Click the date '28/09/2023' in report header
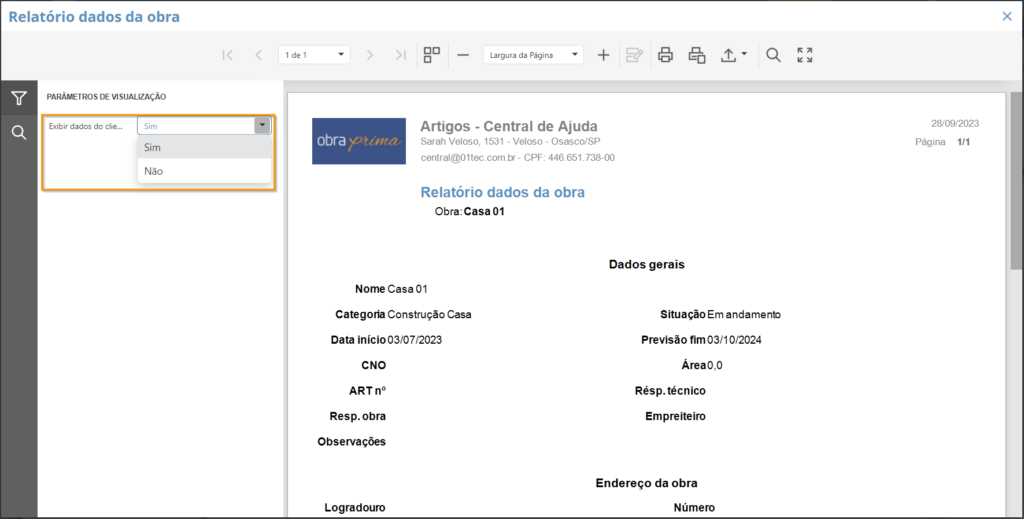This screenshot has height=519, width=1024. 955,123
